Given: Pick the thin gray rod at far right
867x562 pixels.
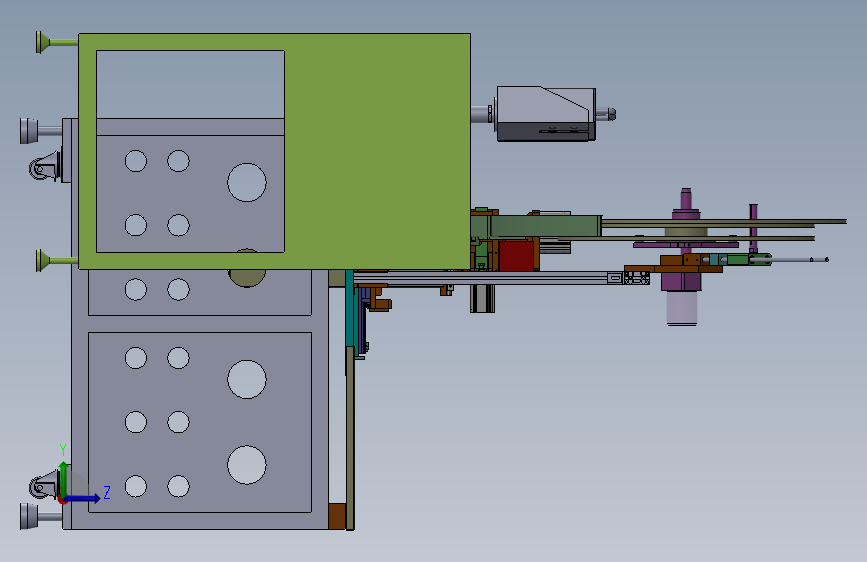Looking at the screenshot, I should point(800,259).
